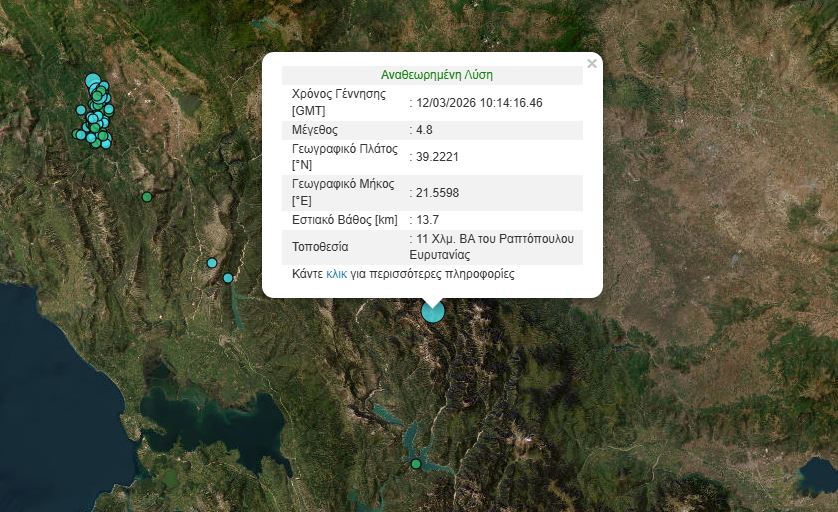
Task: Click the 'Μέγεθος' row label
Action: pos(315,130)
